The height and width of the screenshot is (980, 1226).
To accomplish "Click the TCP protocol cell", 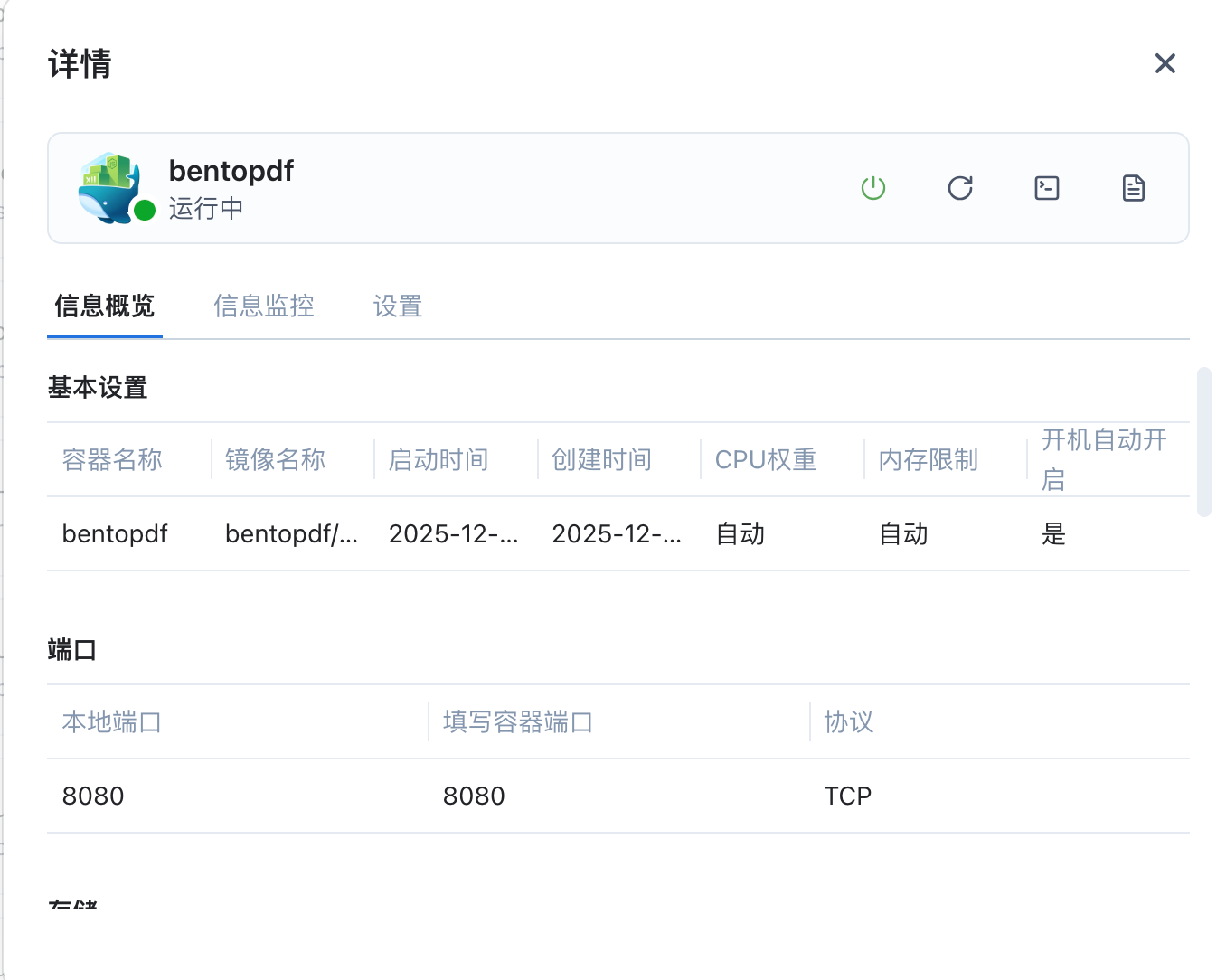I will 847,796.
